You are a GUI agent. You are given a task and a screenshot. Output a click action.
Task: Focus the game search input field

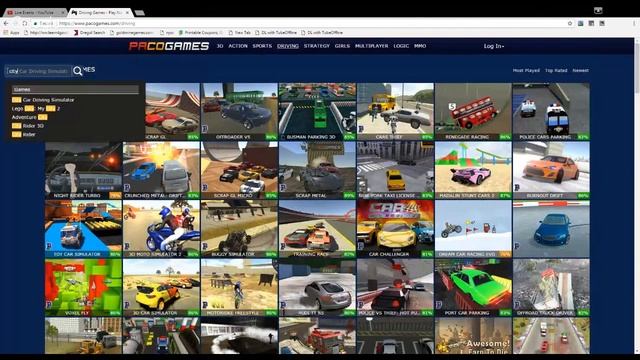click(38, 71)
